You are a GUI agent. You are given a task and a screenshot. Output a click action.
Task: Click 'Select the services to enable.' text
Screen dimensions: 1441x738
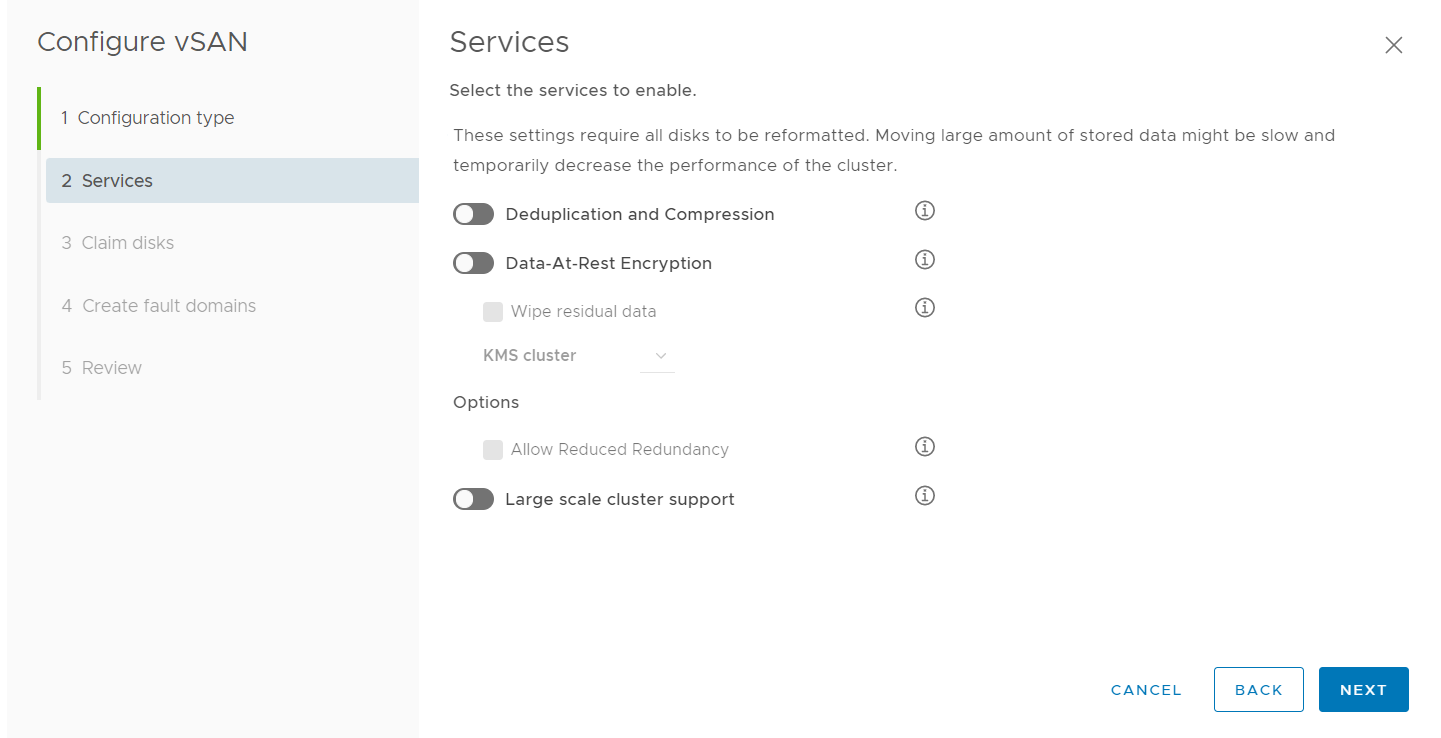click(573, 90)
